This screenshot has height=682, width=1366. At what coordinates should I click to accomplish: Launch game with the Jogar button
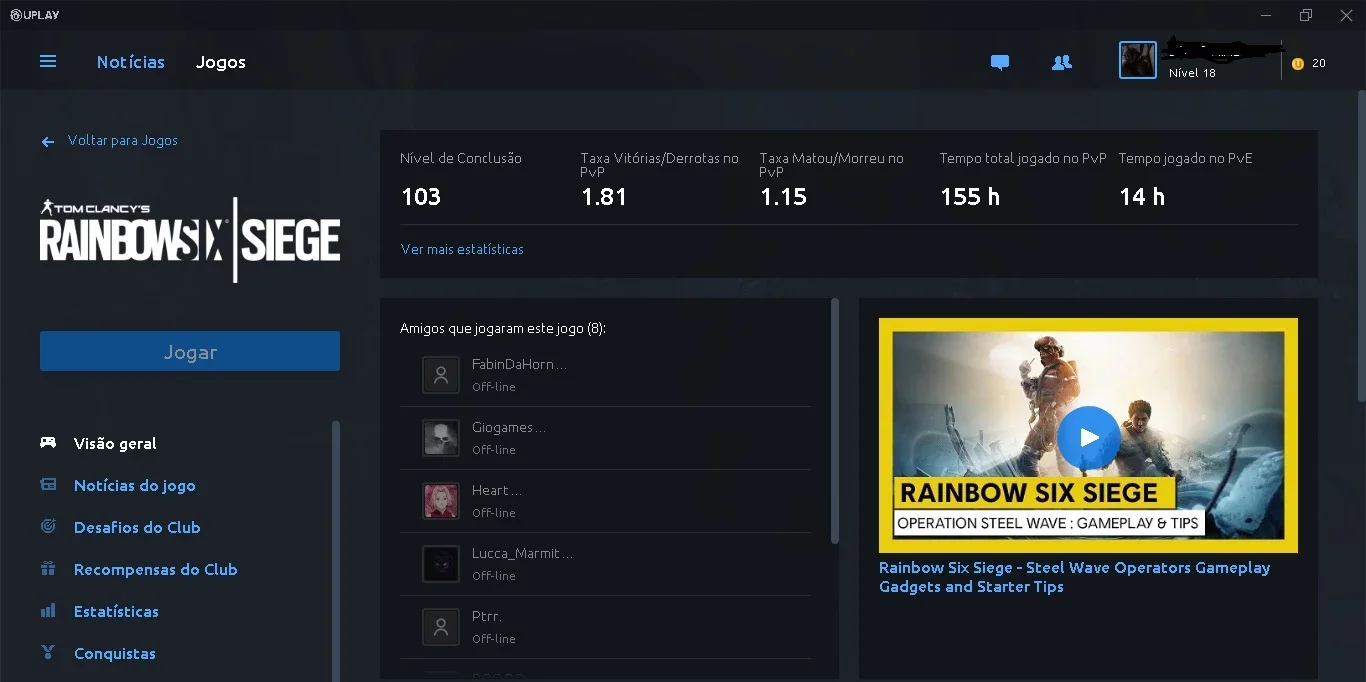[x=190, y=351]
